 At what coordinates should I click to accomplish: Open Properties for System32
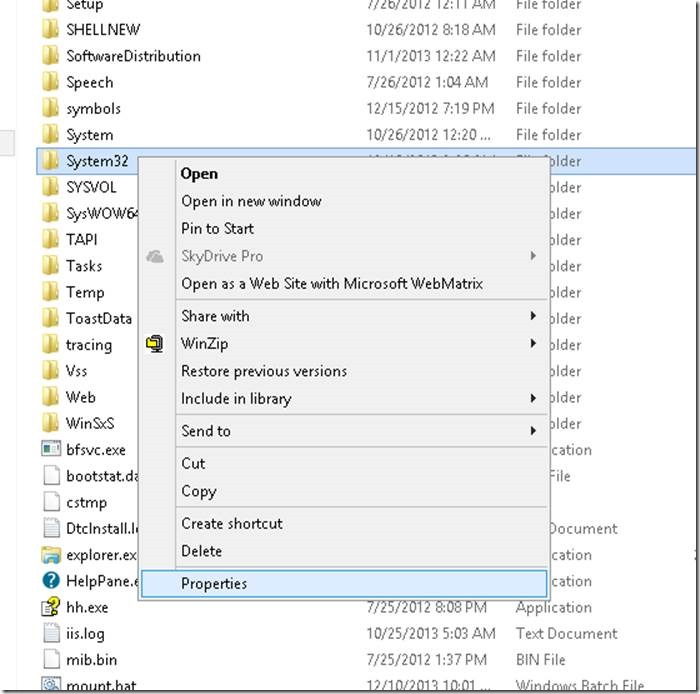click(344, 584)
